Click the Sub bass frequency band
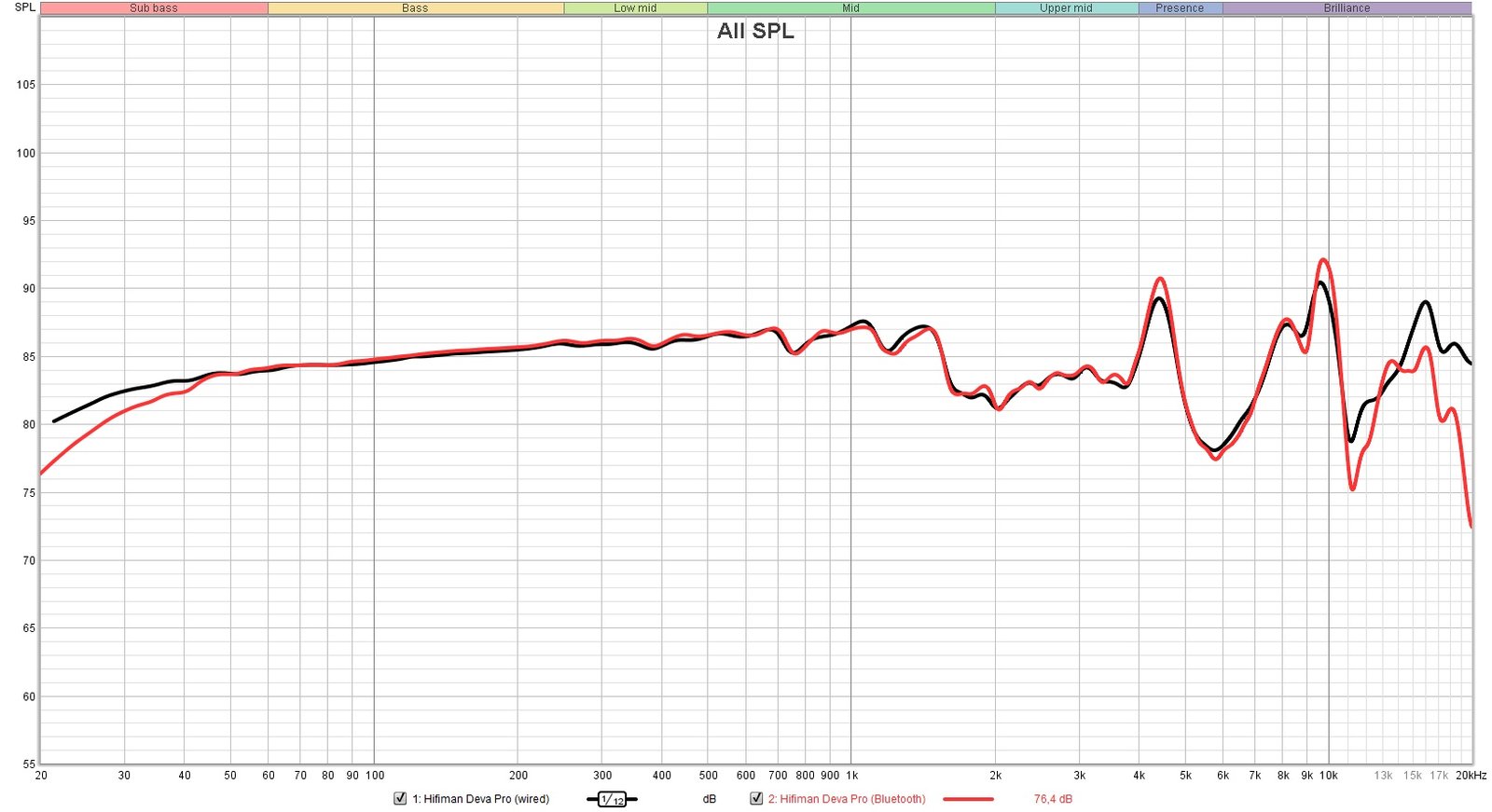 154,8
